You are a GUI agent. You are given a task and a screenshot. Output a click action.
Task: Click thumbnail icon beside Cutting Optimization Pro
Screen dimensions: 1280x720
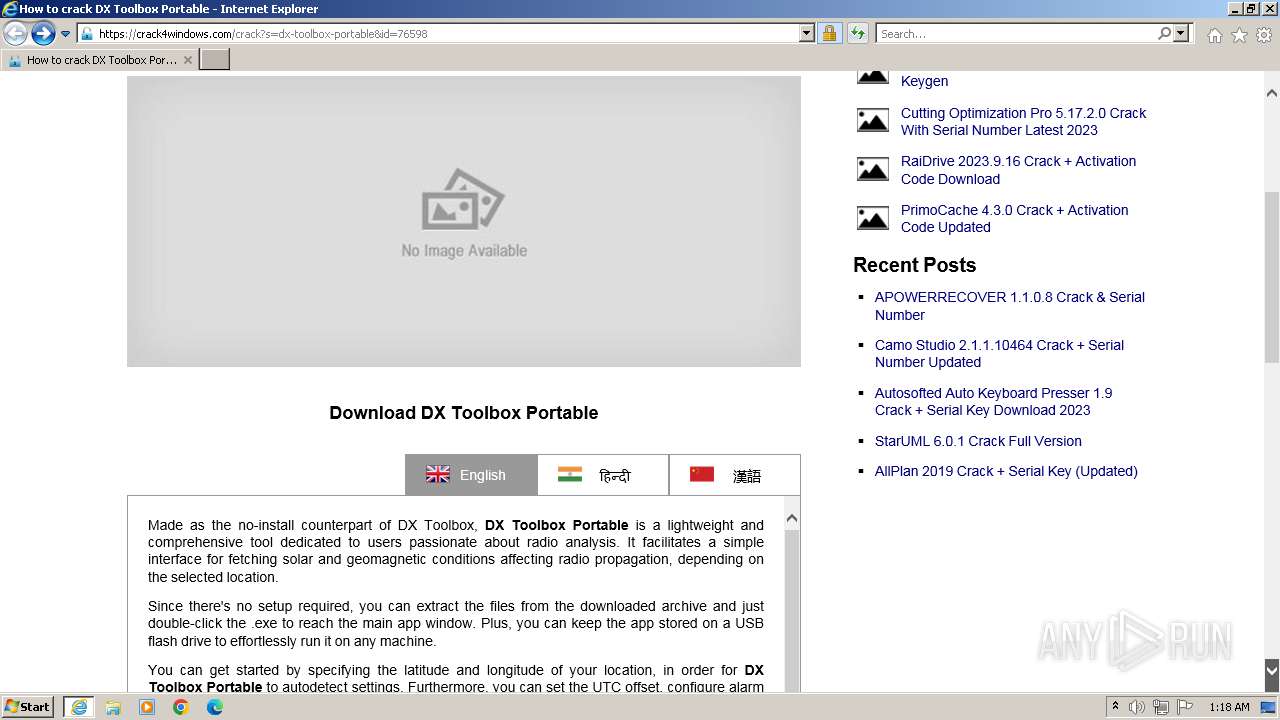873,120
